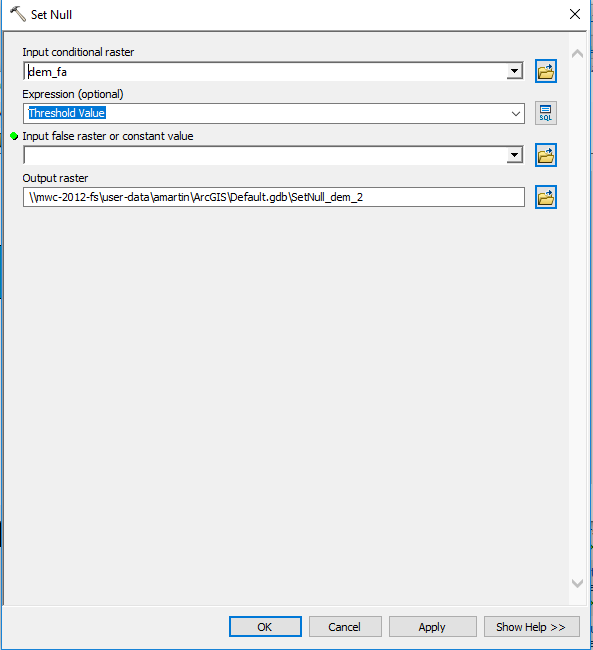Click the scroll down arrow

577,583
